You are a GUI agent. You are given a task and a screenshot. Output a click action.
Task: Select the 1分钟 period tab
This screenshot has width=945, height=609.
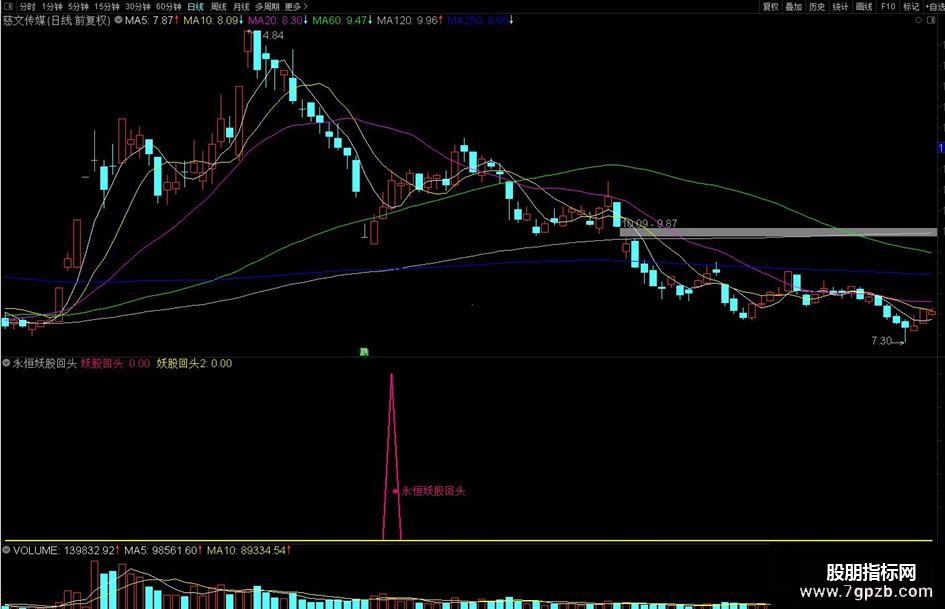[52, 7]
